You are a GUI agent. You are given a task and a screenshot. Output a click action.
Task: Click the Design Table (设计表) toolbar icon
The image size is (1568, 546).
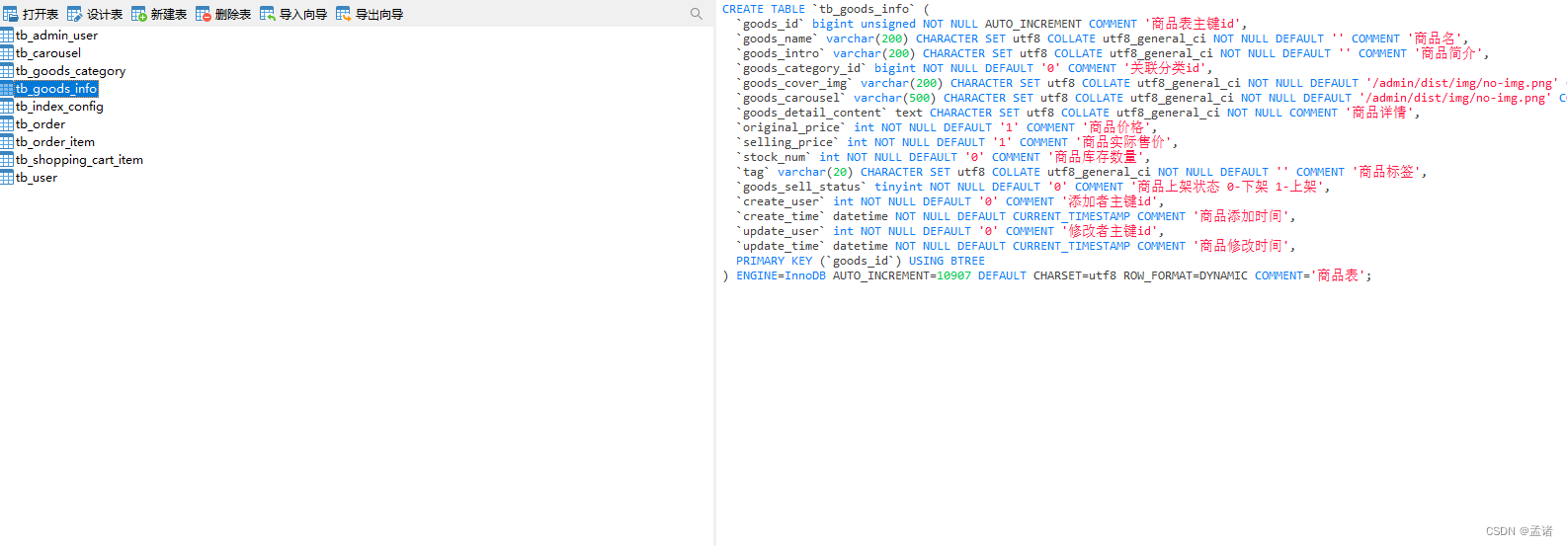[x=75, y=14]
